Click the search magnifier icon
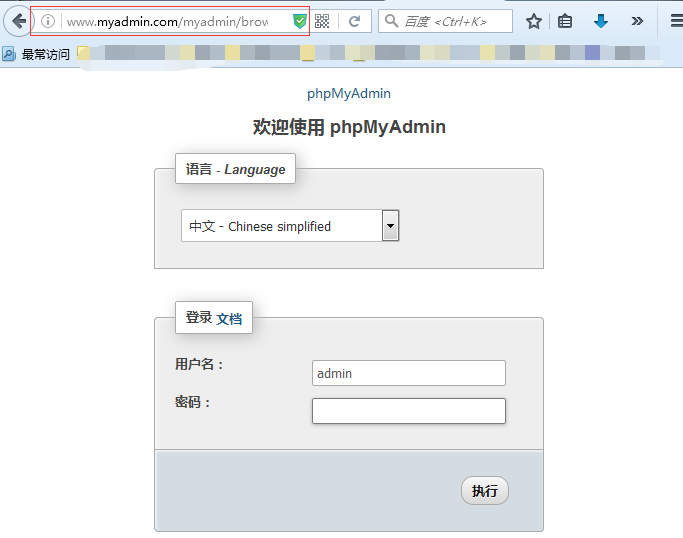This screenshot has height=538, width=683. click(391, 20)
